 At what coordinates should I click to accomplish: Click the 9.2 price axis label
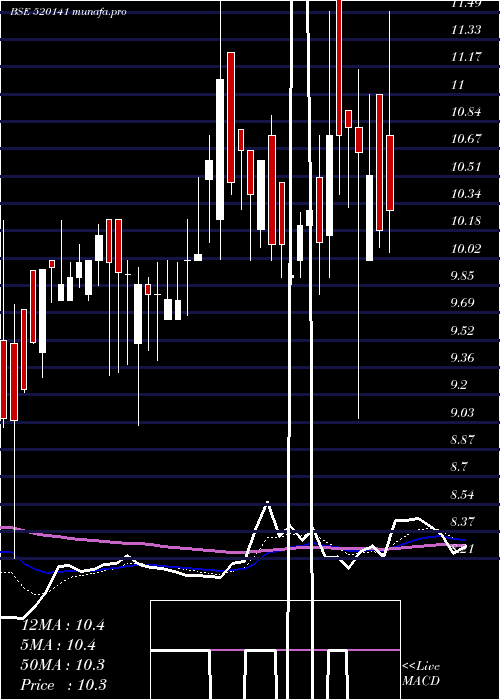point(459,385)
